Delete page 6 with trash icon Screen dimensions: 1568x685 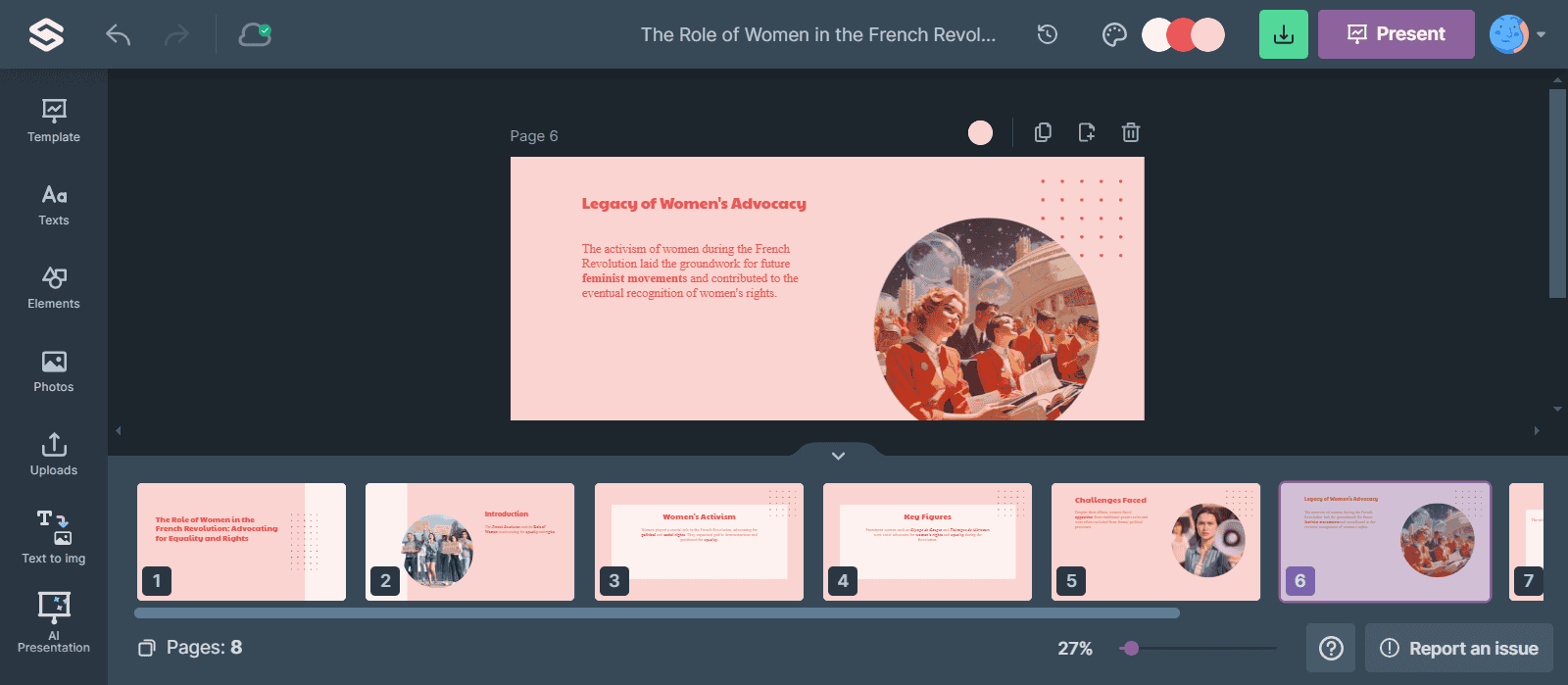(1130, 132)
